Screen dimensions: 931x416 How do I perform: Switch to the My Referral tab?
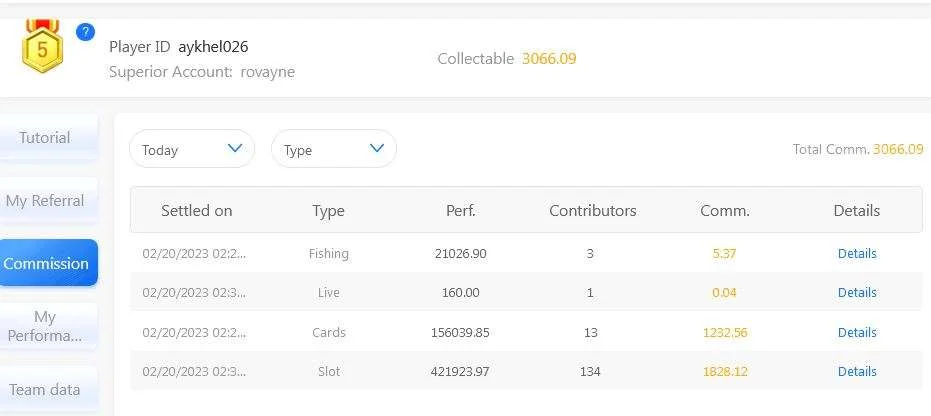coord(48,201)
